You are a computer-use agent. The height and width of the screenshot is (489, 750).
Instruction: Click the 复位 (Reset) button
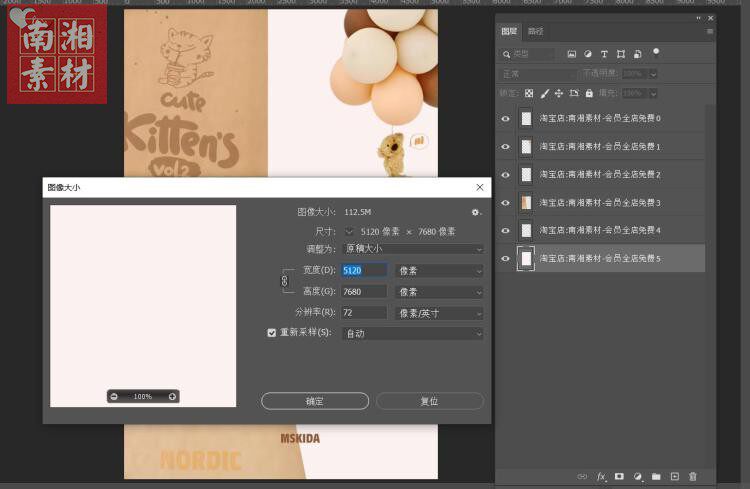[430, 401]
